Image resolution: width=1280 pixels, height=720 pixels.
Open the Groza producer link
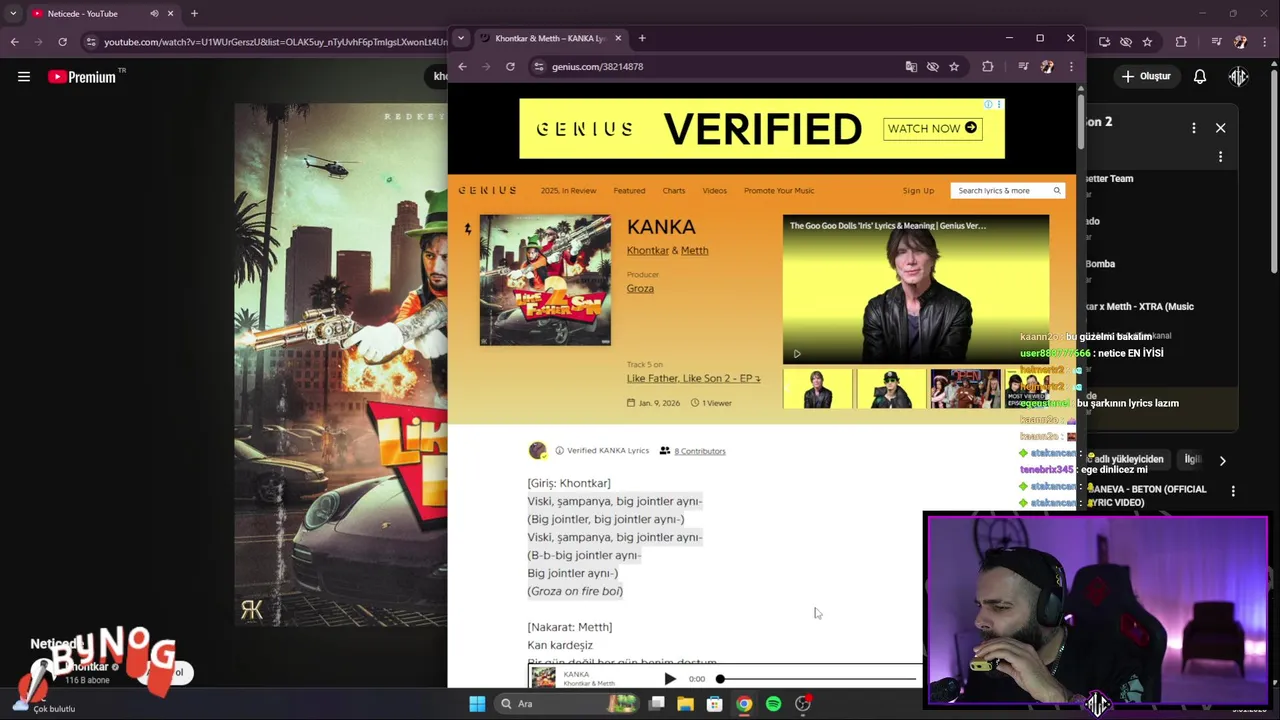[640, 289]
